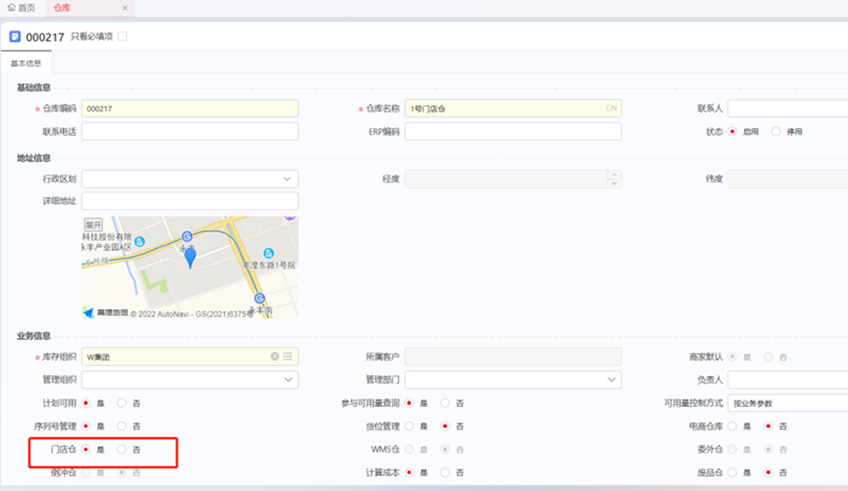Open the 管理组织 dropdown
The height and width of the screenshot is (491, 848).
(288, 380)
